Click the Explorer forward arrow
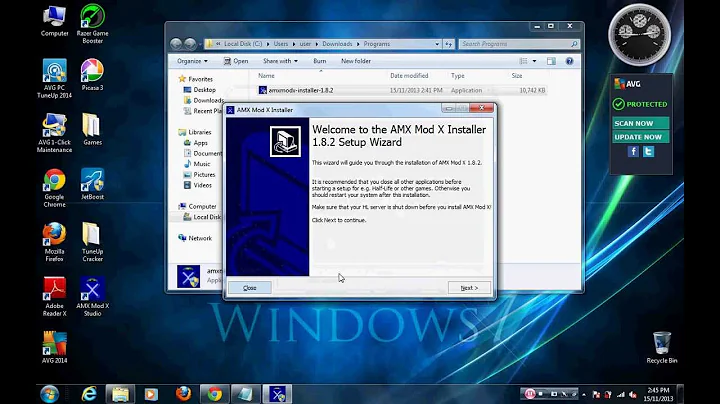This screenshot has height=404, width=720. (190, 44)
